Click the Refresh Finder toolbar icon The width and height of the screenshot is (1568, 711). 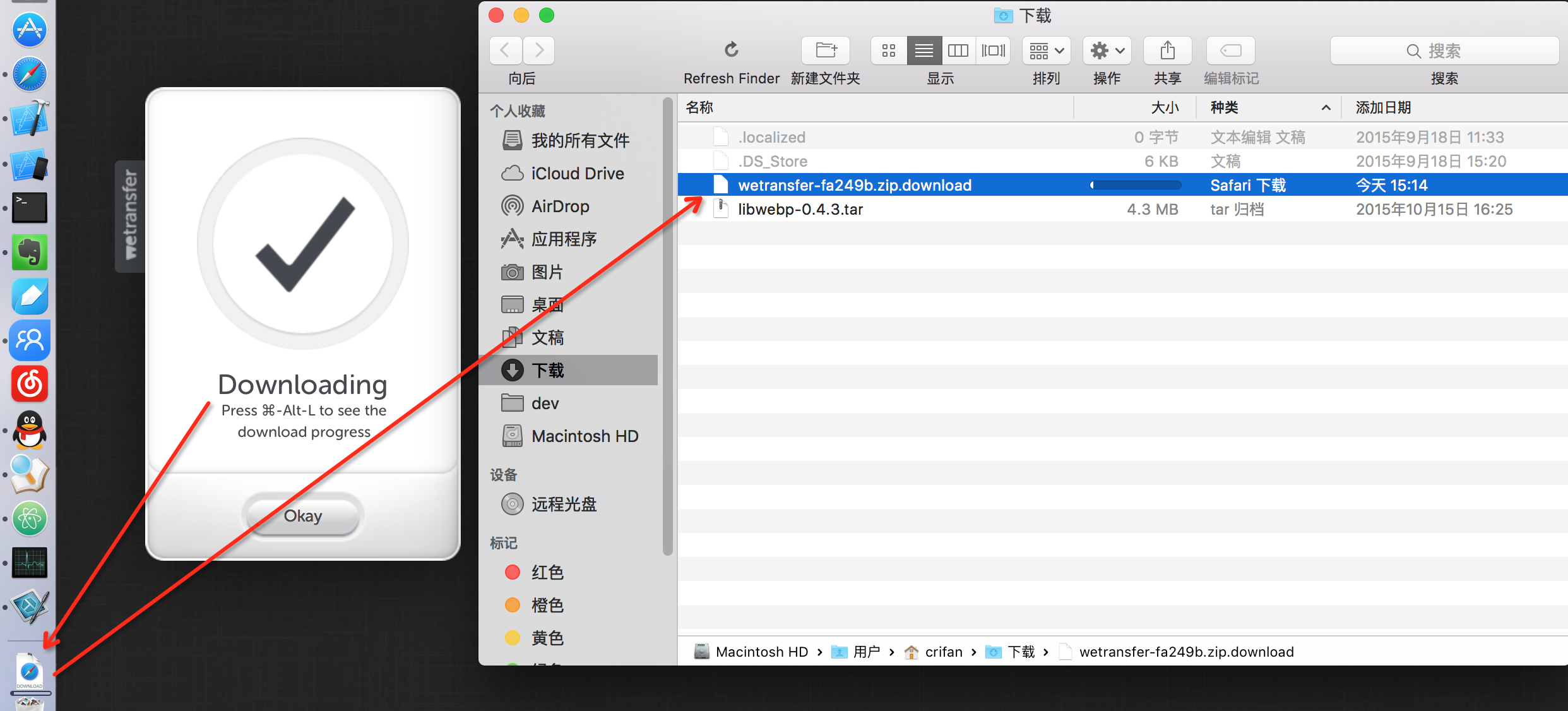[x=731, y=51]
